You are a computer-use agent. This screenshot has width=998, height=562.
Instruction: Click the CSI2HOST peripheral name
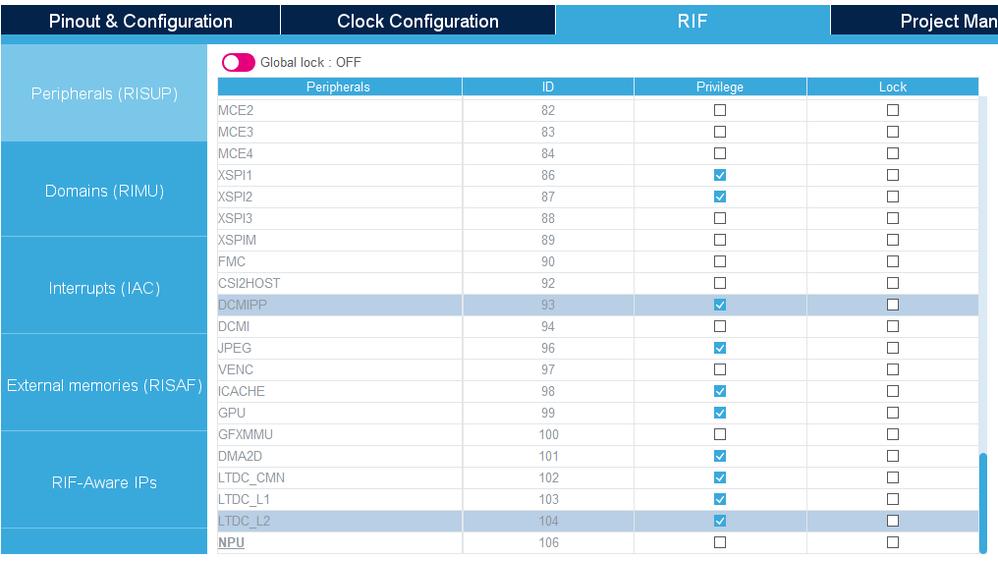[249, 283]
